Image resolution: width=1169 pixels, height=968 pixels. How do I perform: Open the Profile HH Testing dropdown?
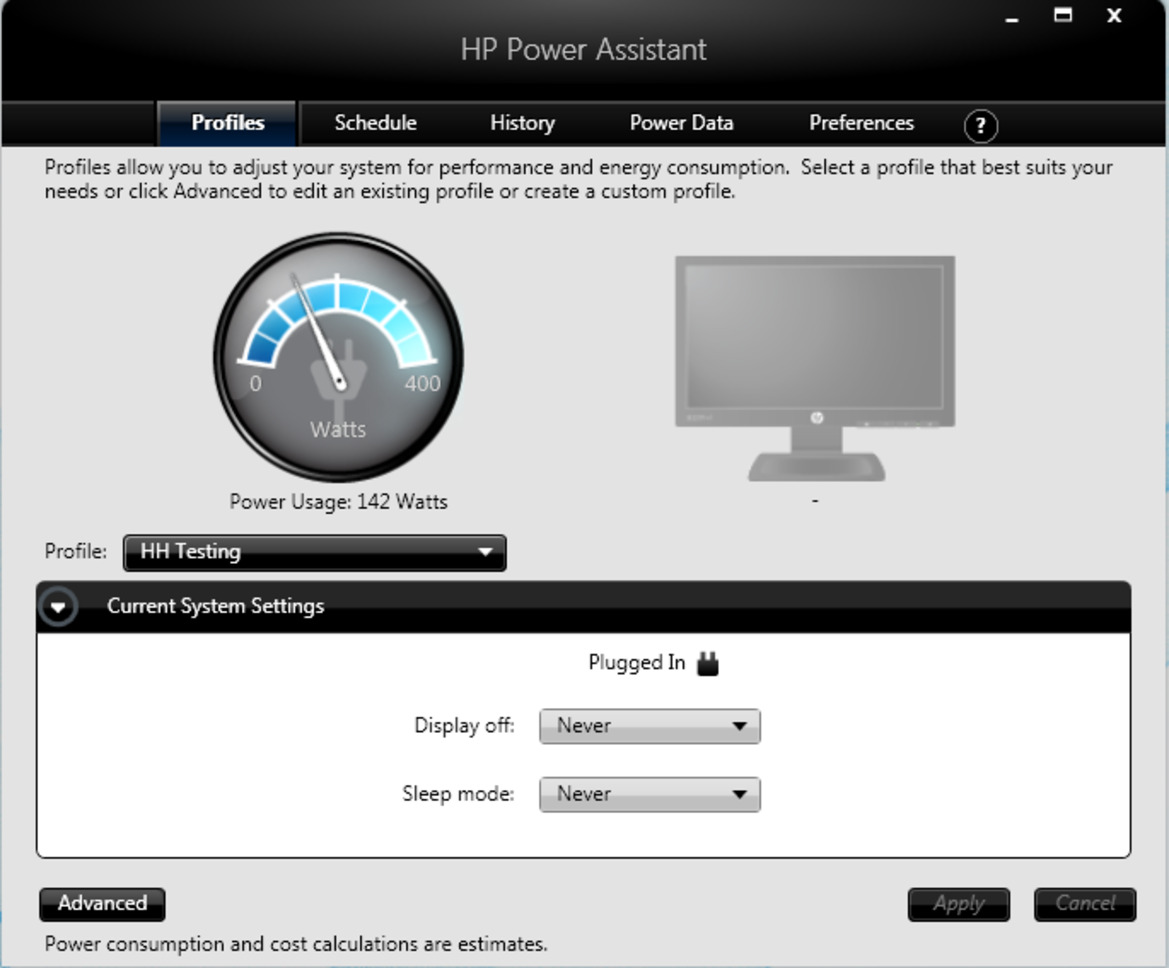tap(315, 553)
